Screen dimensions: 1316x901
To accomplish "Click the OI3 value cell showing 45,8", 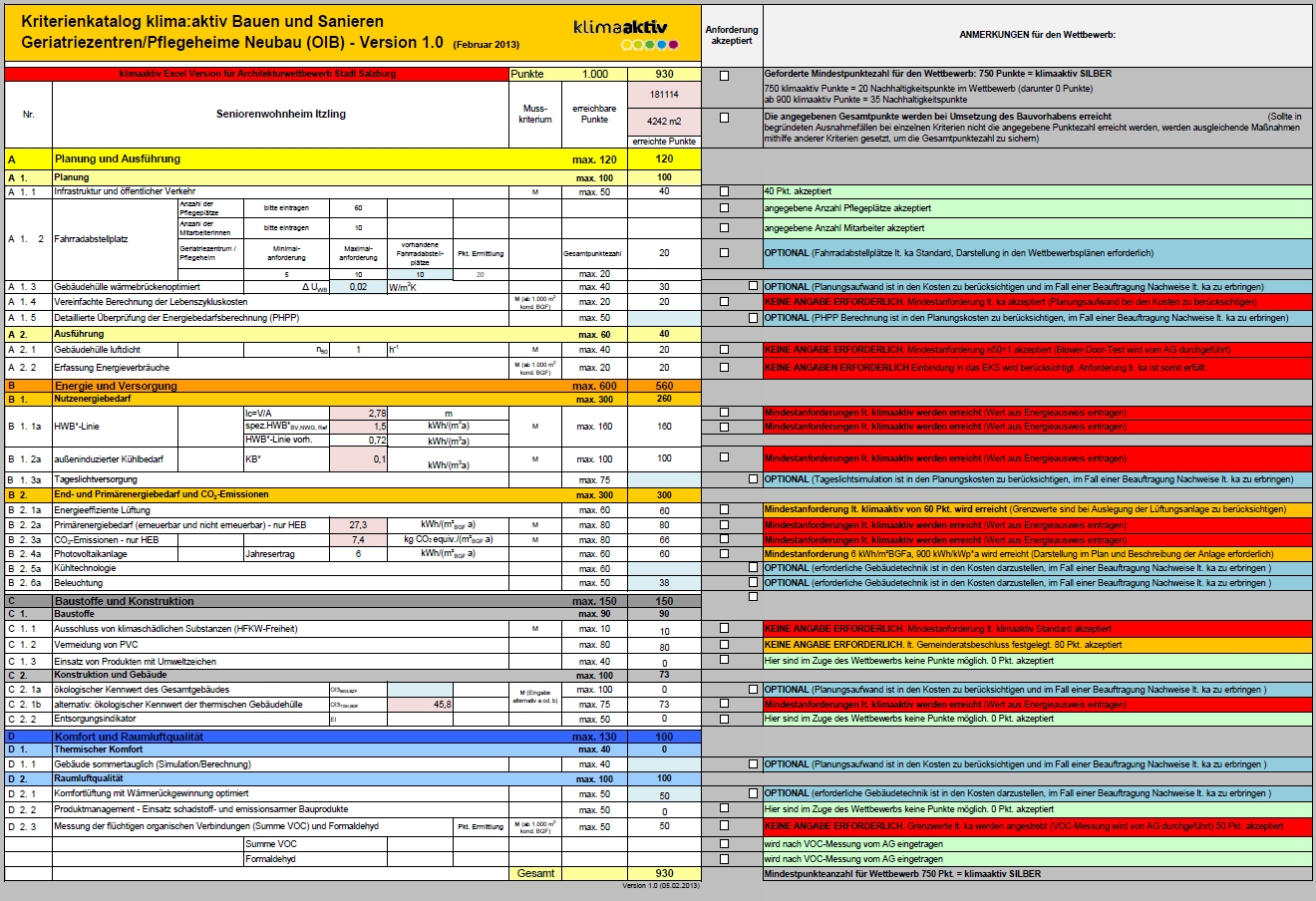I will 420,705.
